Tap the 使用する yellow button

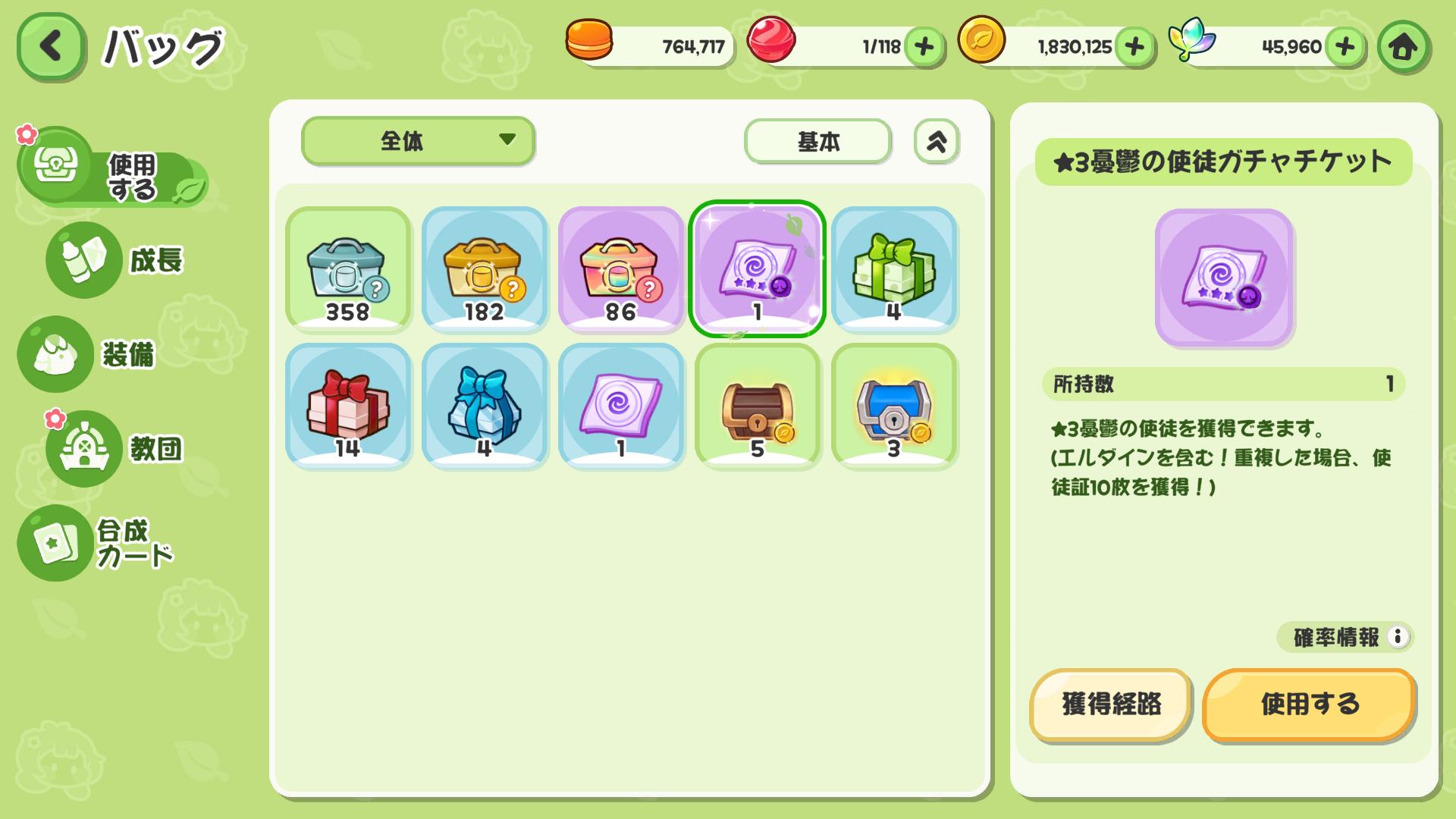point(1309,704)
